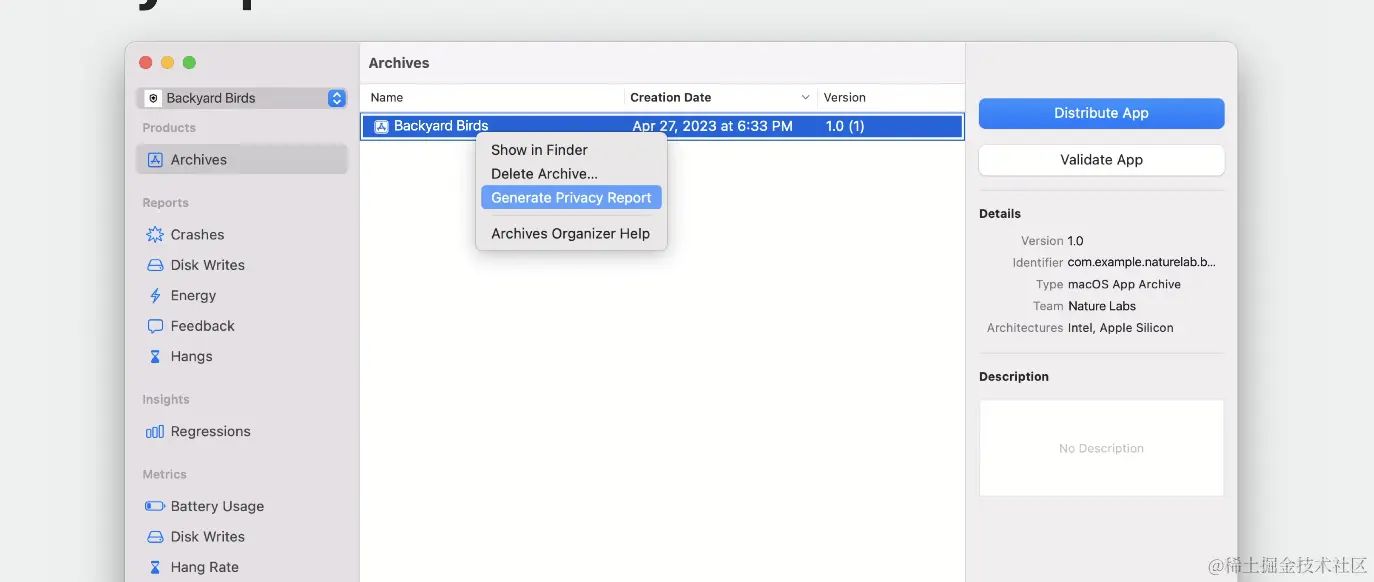Viewport: 1374px width, 582px height.
Task: Click the archive date Apr 27, 2023
Action: tap(712, 126)
